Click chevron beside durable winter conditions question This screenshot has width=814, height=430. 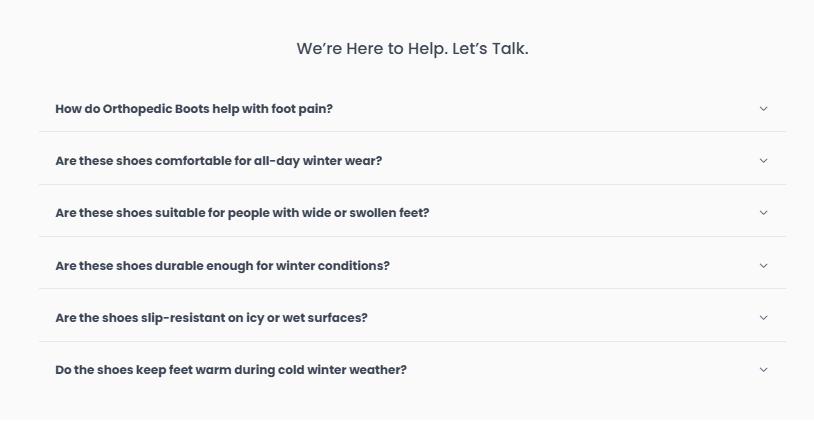pos(763,265)
